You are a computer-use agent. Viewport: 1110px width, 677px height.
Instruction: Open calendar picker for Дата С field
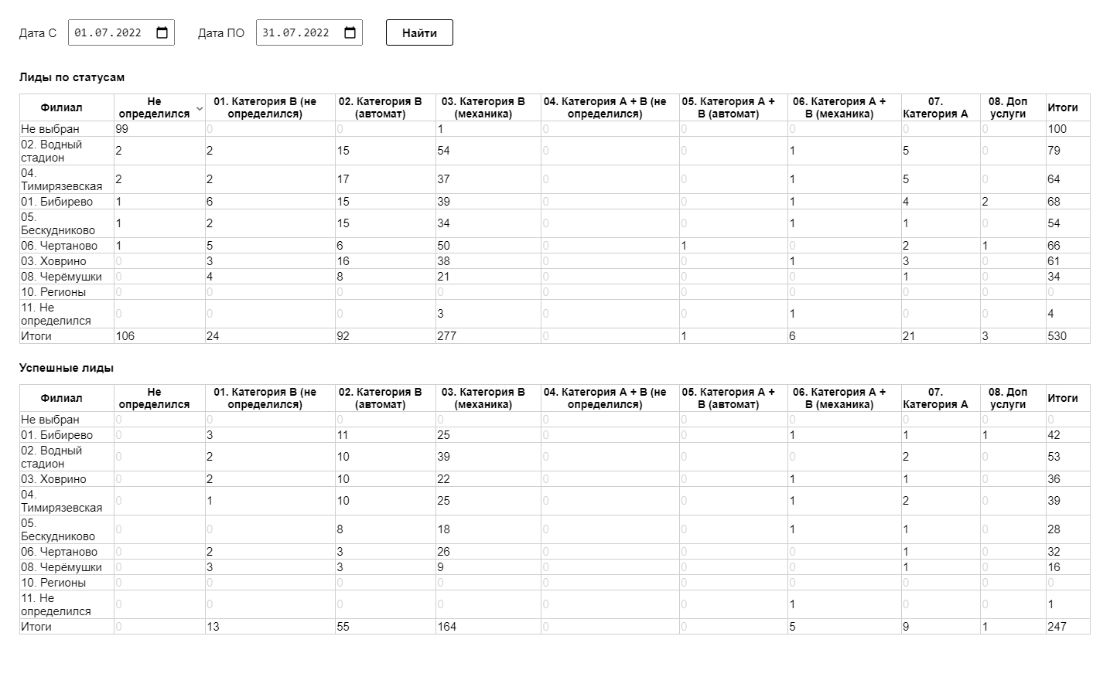(x=163, y=33)
